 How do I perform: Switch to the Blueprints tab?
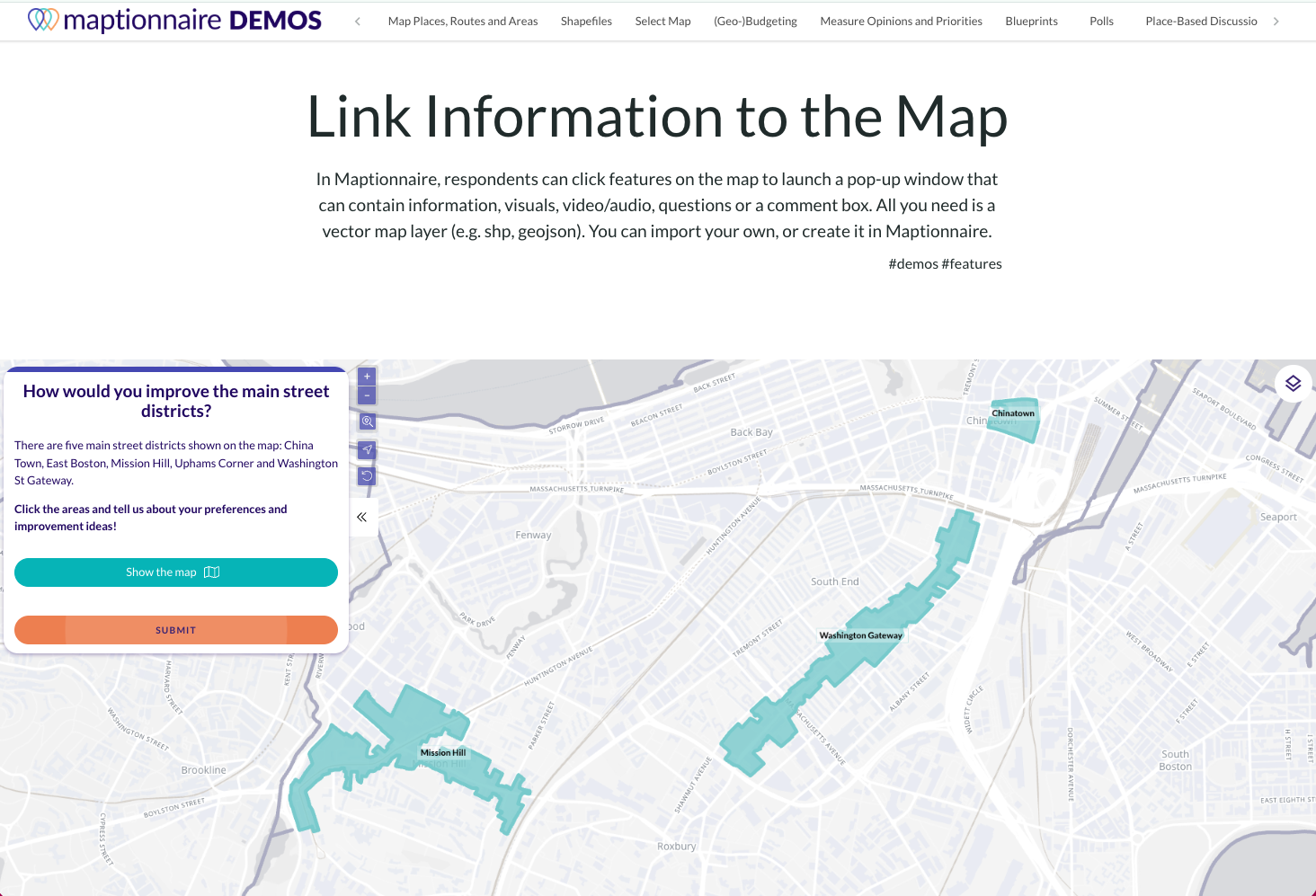[x=1031, y=21]
